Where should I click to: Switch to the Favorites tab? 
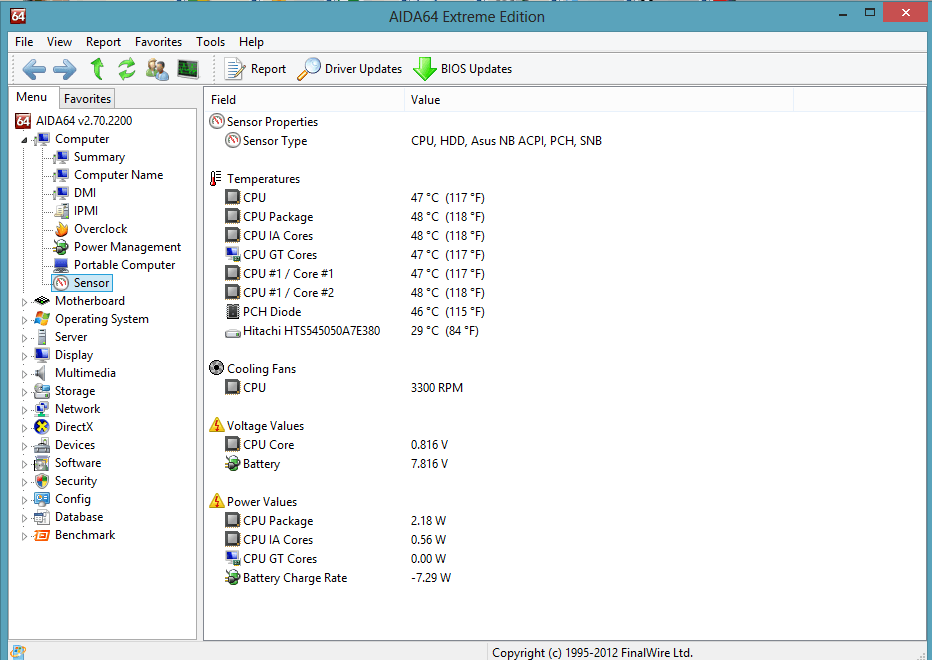tap(87, 98)
